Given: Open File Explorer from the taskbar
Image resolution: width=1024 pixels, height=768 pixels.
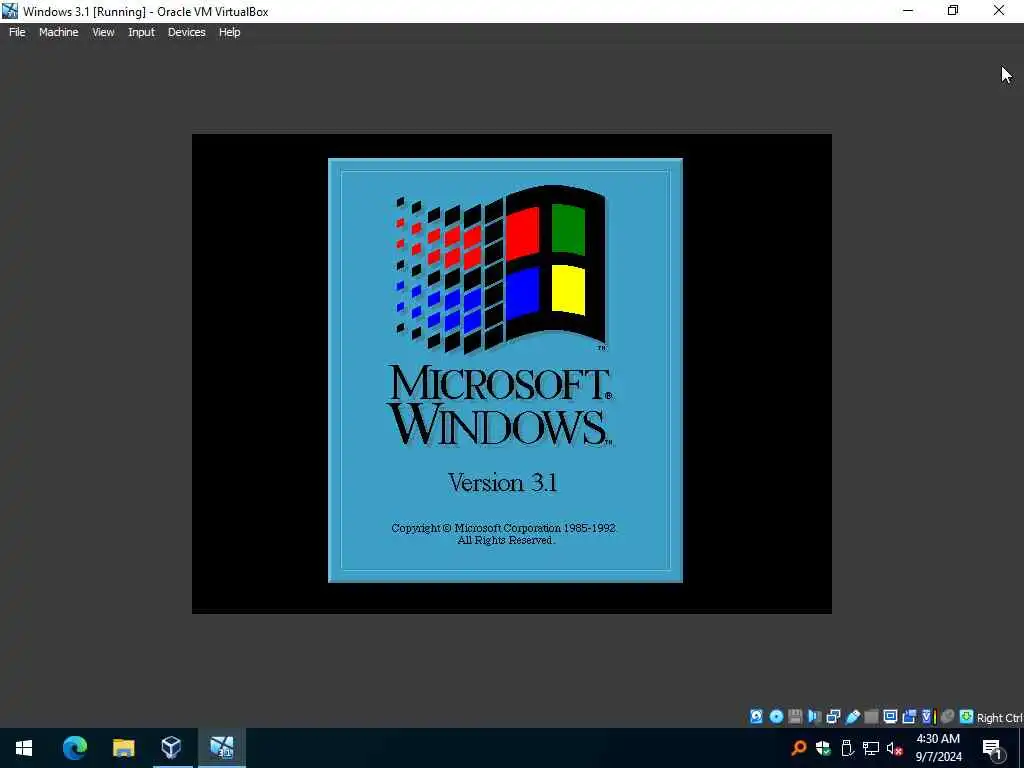Looking at the screenshot, I should [123, 748].
